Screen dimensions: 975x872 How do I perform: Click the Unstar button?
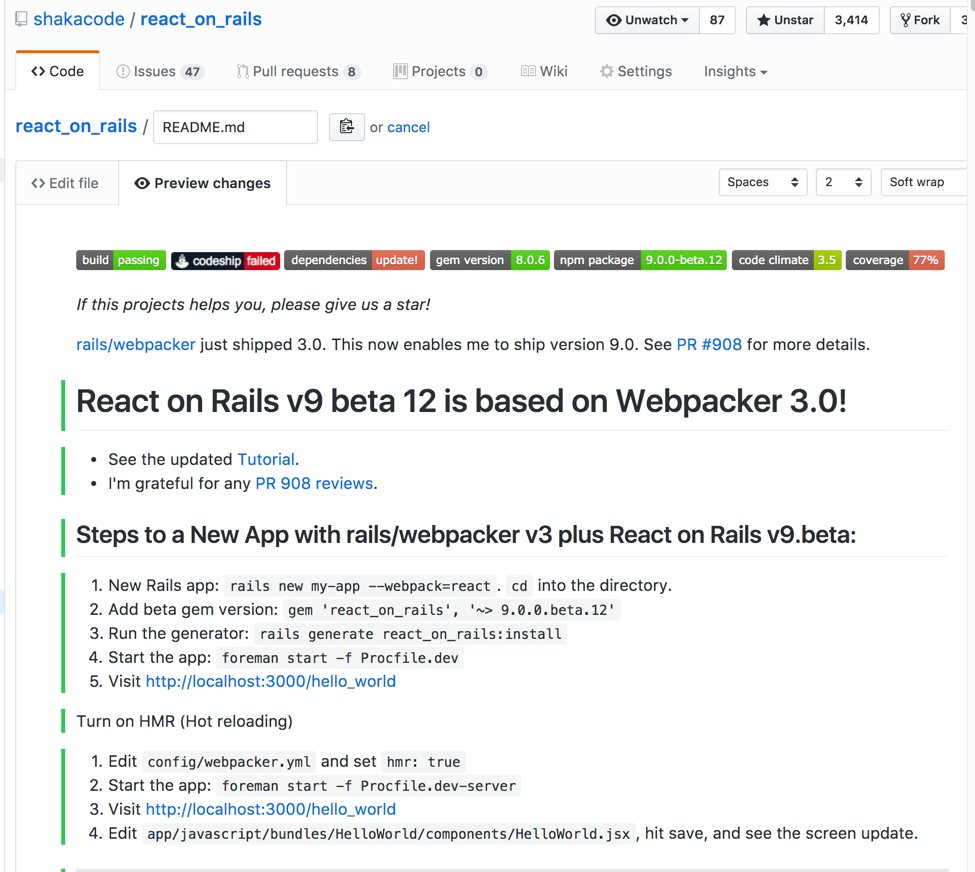coord(785,20)
